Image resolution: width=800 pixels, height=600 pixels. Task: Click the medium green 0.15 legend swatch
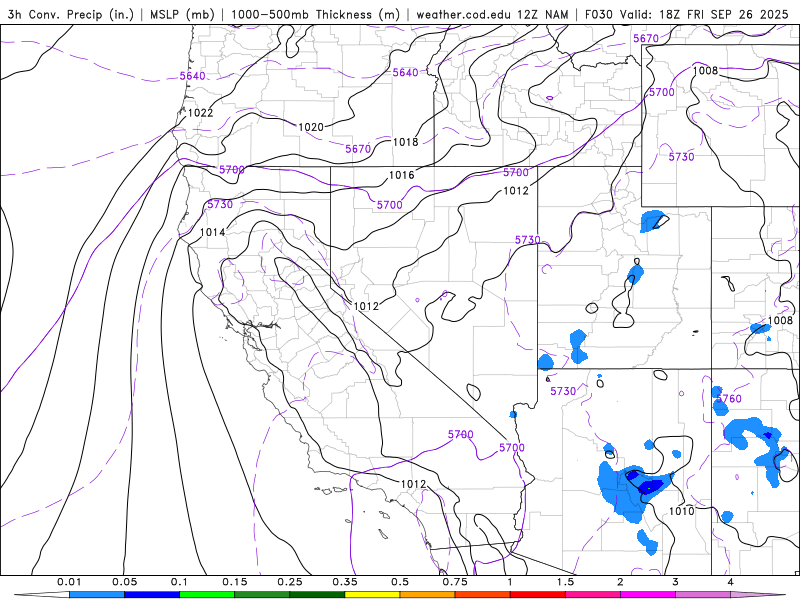tap(262, 595)
